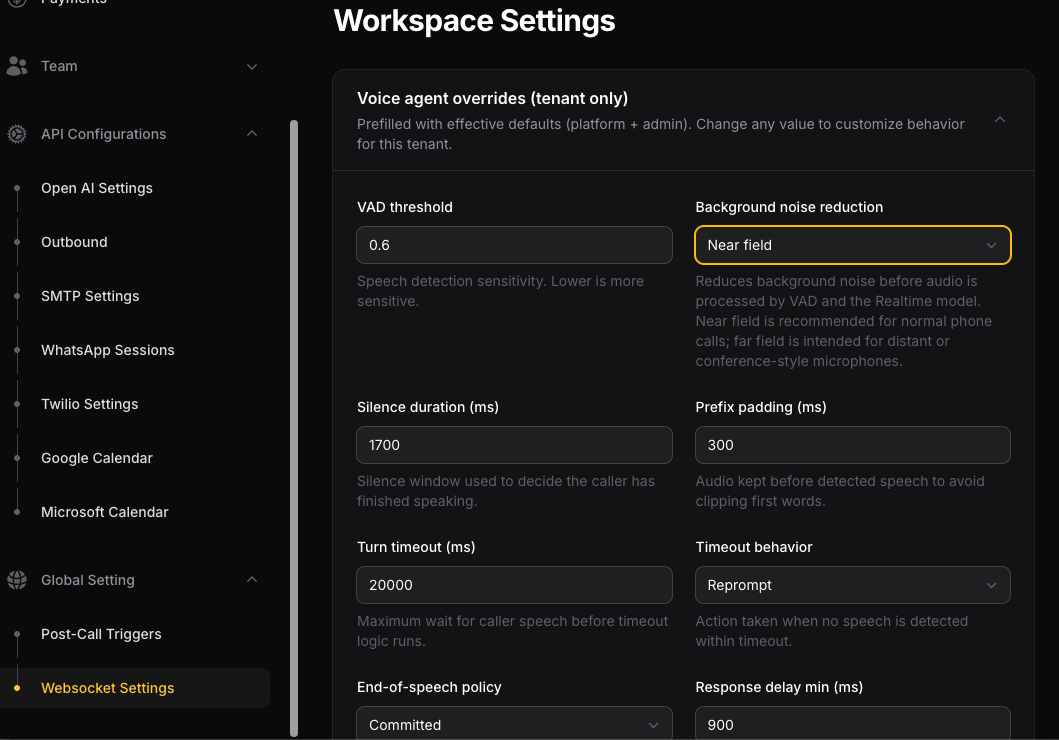Expand the Team section chevron

pos(252,67)
